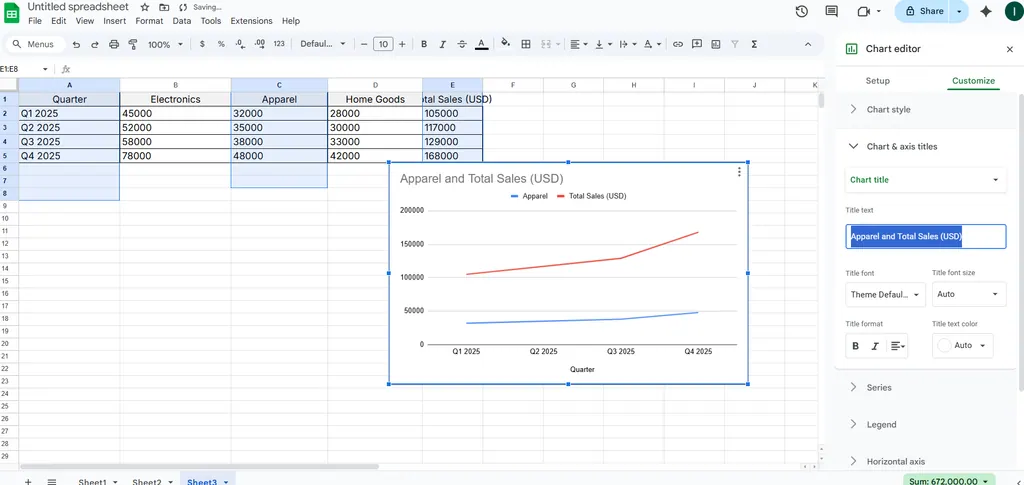Click the functions sigma icon
Screen dimensions: 1024x485
pyautogui.click(x=753, y=44)
